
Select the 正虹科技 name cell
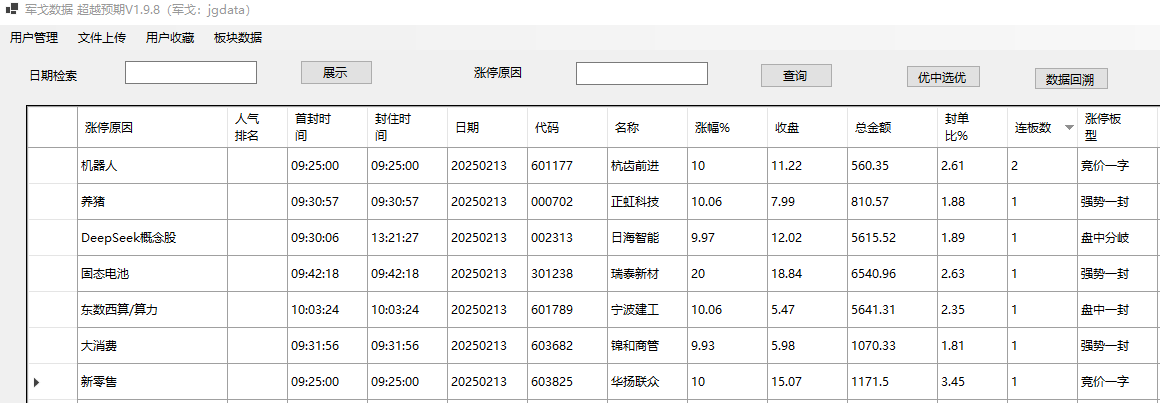click(x=647, y=202)
